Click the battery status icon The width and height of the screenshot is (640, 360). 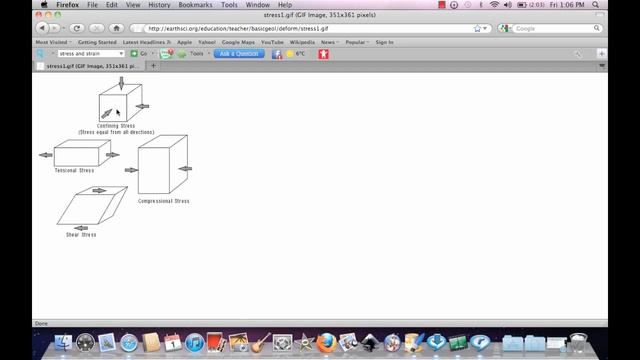tap(522, 5)
